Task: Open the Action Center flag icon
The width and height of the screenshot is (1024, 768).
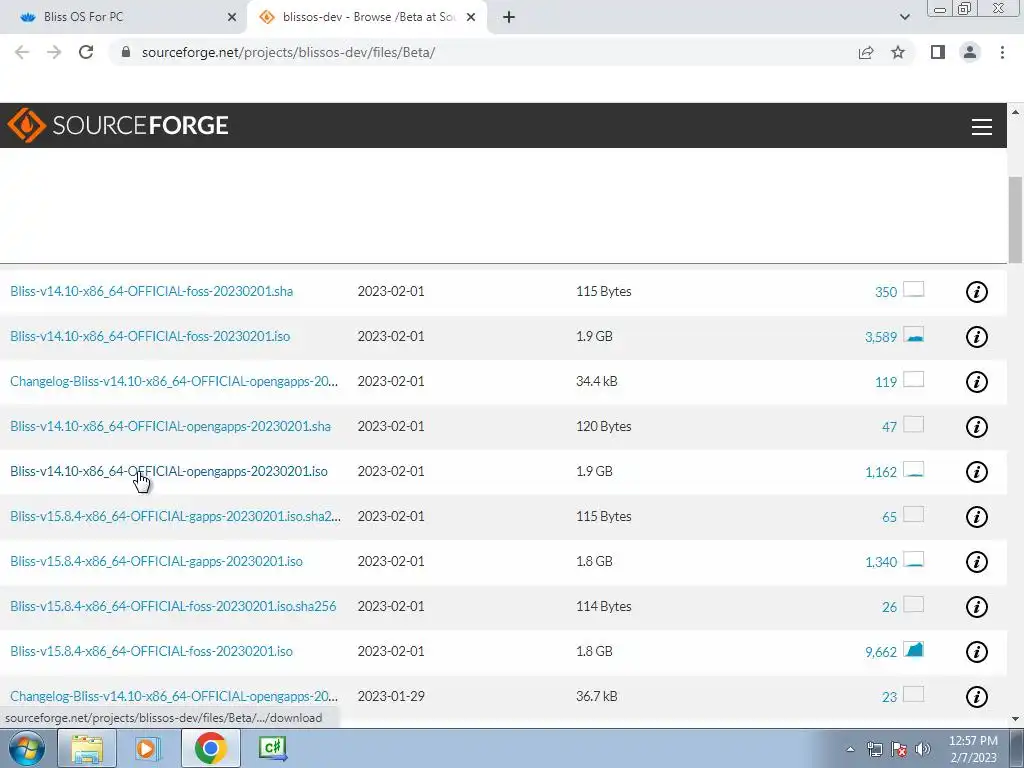Action: click(899, 749)
